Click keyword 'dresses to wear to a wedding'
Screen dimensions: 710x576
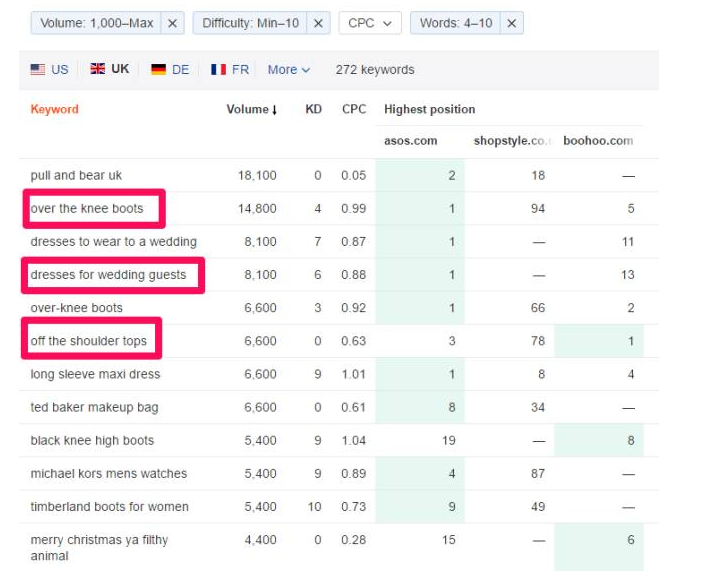click(114, 242)
